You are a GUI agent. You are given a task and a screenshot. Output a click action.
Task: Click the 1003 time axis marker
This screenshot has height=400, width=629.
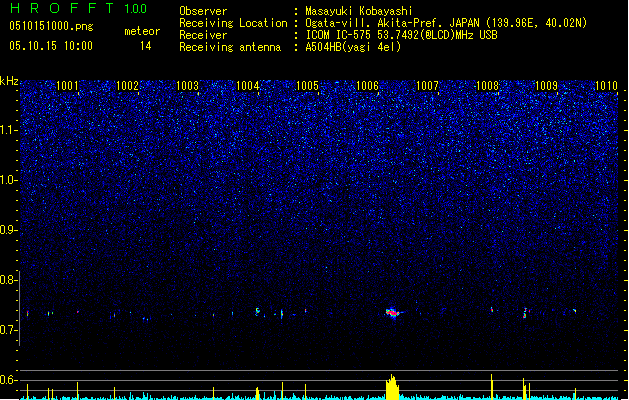pos(187,86)
